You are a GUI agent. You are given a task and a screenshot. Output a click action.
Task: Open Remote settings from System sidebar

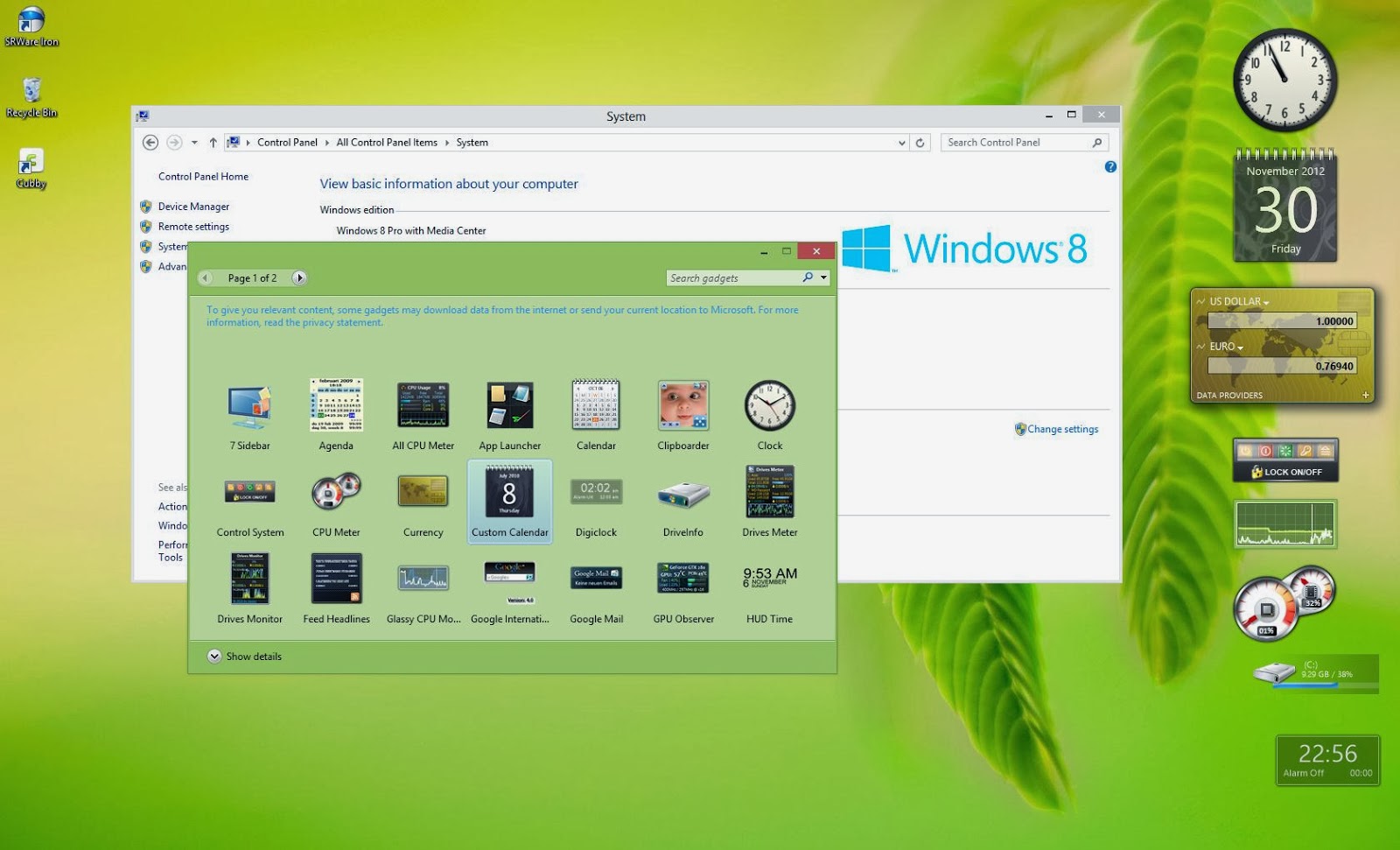[x=193, y=227]
